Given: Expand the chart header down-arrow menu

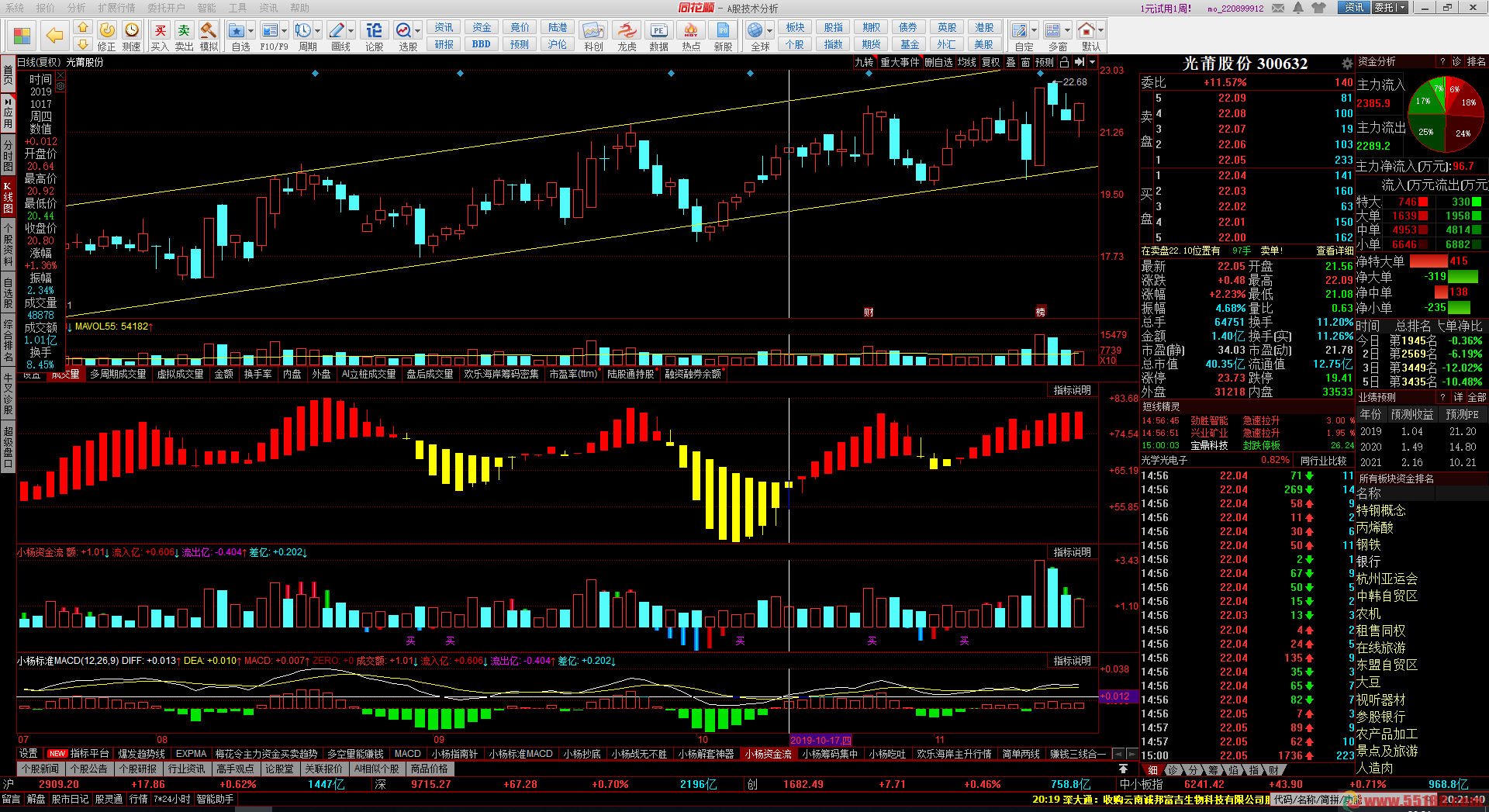Looking at the screenshot, I should (1092, 62).
